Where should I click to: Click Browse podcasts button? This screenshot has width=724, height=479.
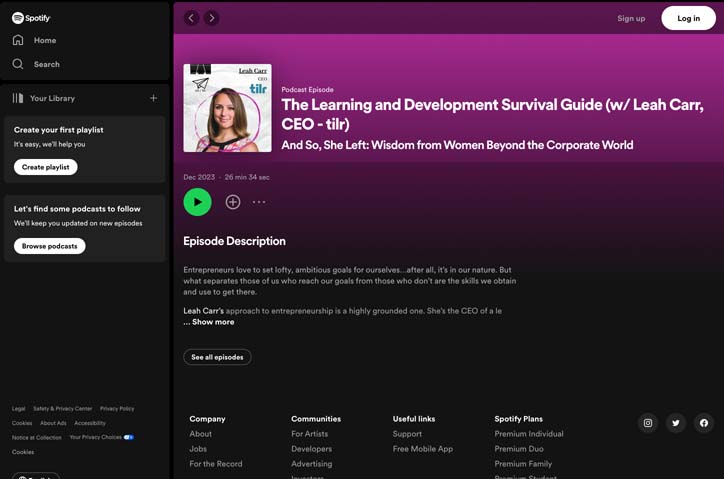click(x=49, y=246)
